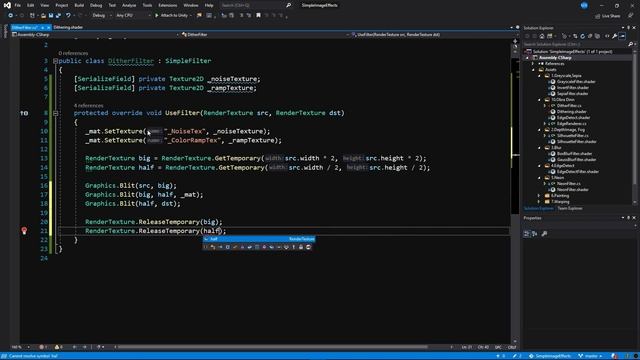640x360 pixels.
Task: Click the Assembly-CSharp project navigation dropdown
Action: pyautogui.click(x=96, y=35)
